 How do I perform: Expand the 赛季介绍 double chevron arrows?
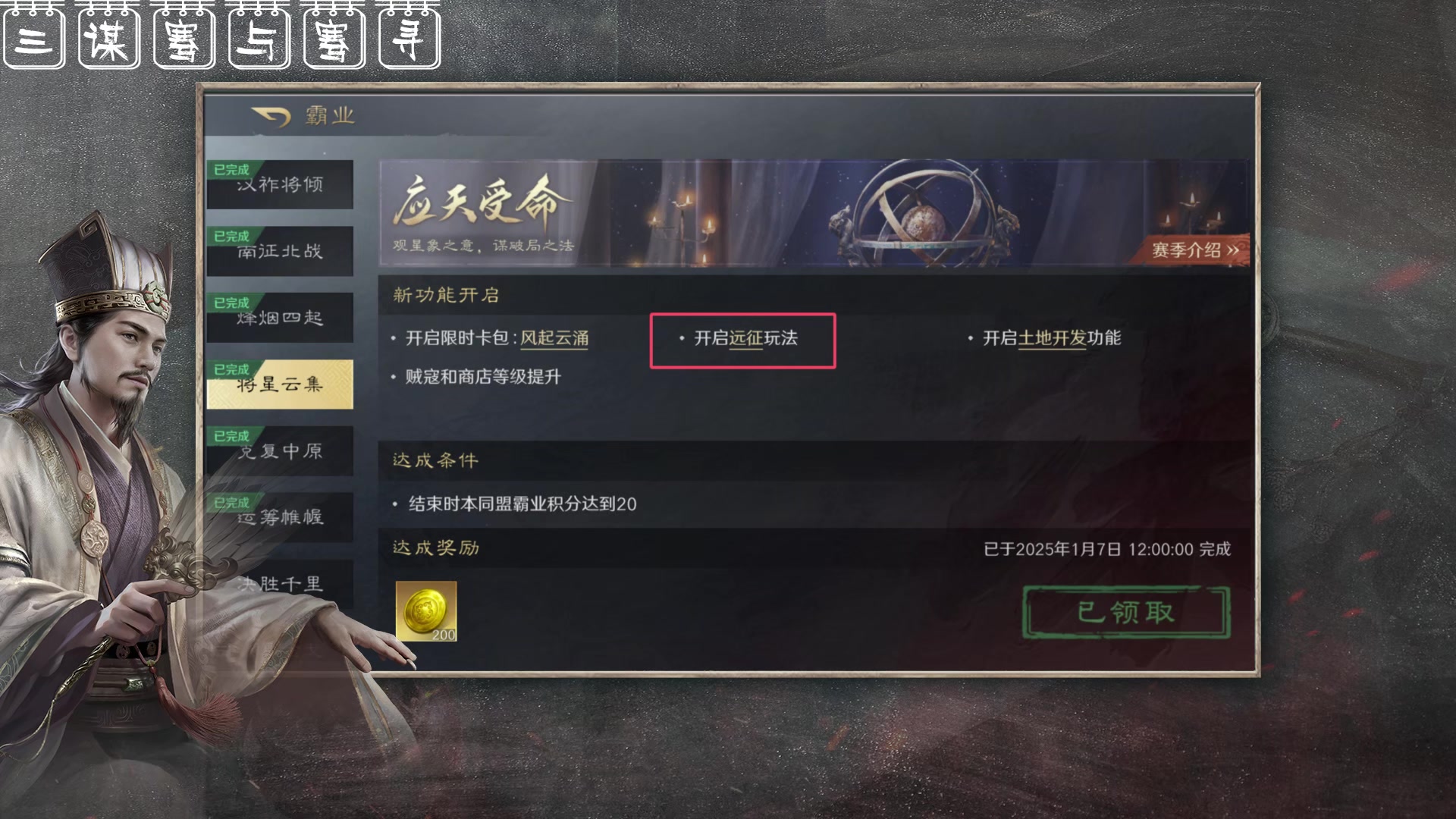tap(1232, 249)
